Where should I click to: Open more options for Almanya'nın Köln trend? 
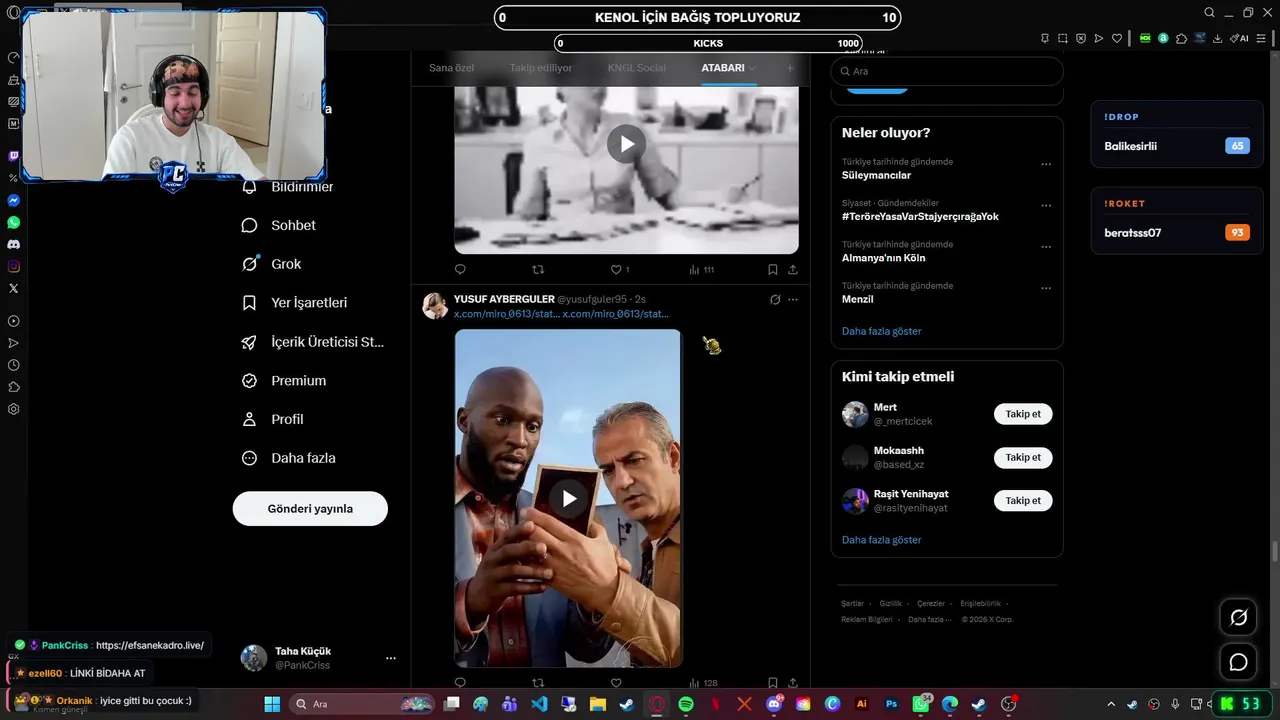(x=1046, y=247)
